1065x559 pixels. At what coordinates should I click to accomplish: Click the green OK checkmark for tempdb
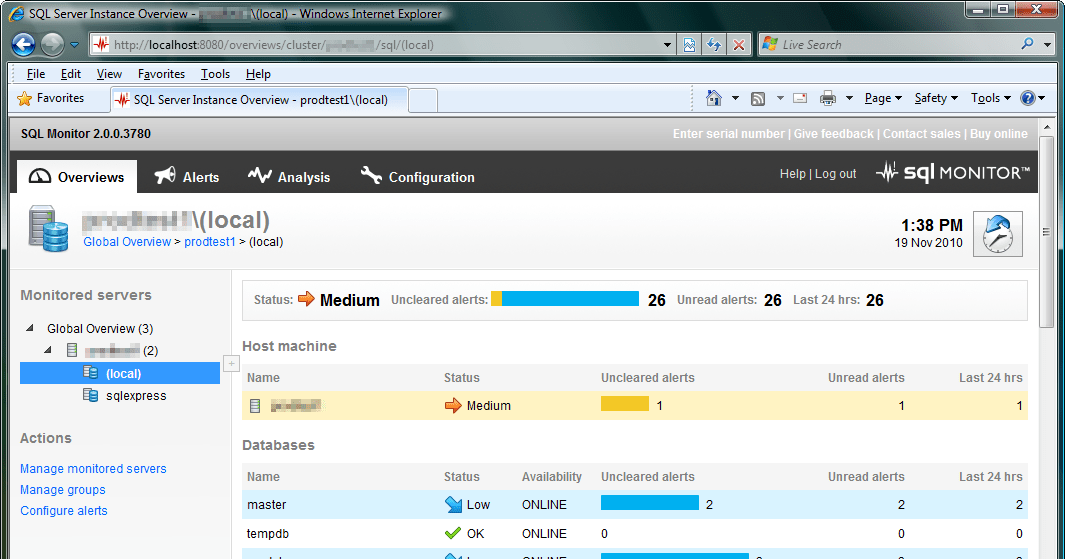(x=452, y=533)
